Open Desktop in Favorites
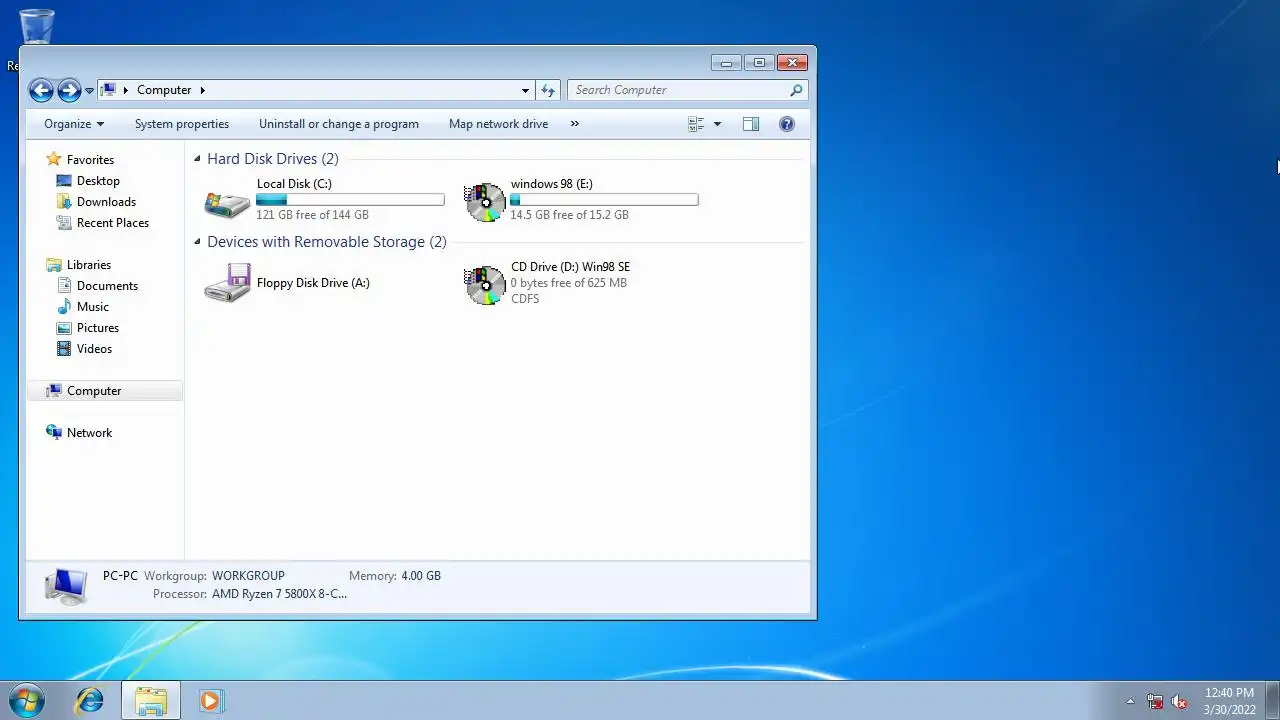This screenshot has width=1280, height=720. click(98, 181)
